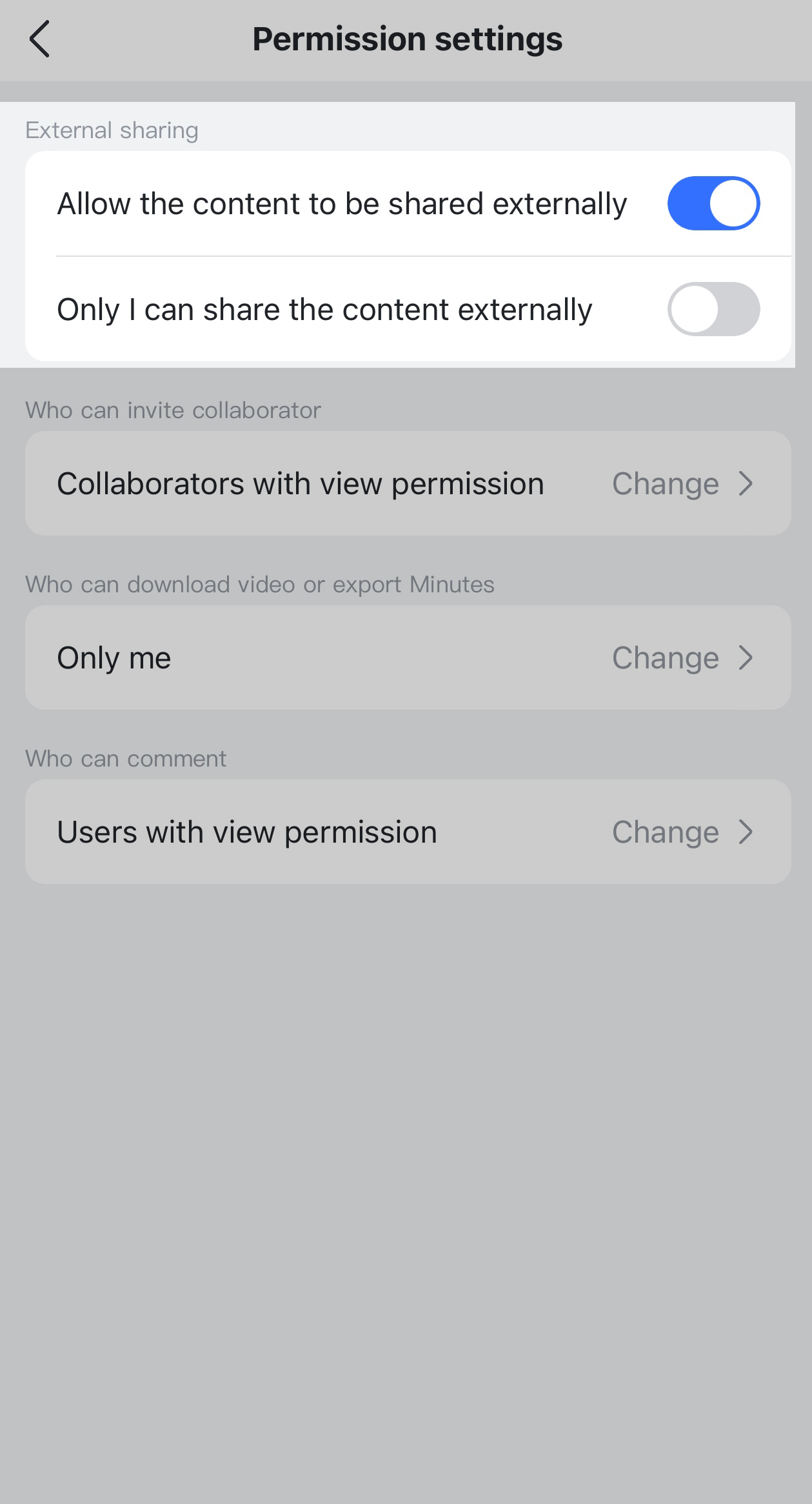
Task: Click the chevron in the invite collaborator row
Action: [746, 483]
